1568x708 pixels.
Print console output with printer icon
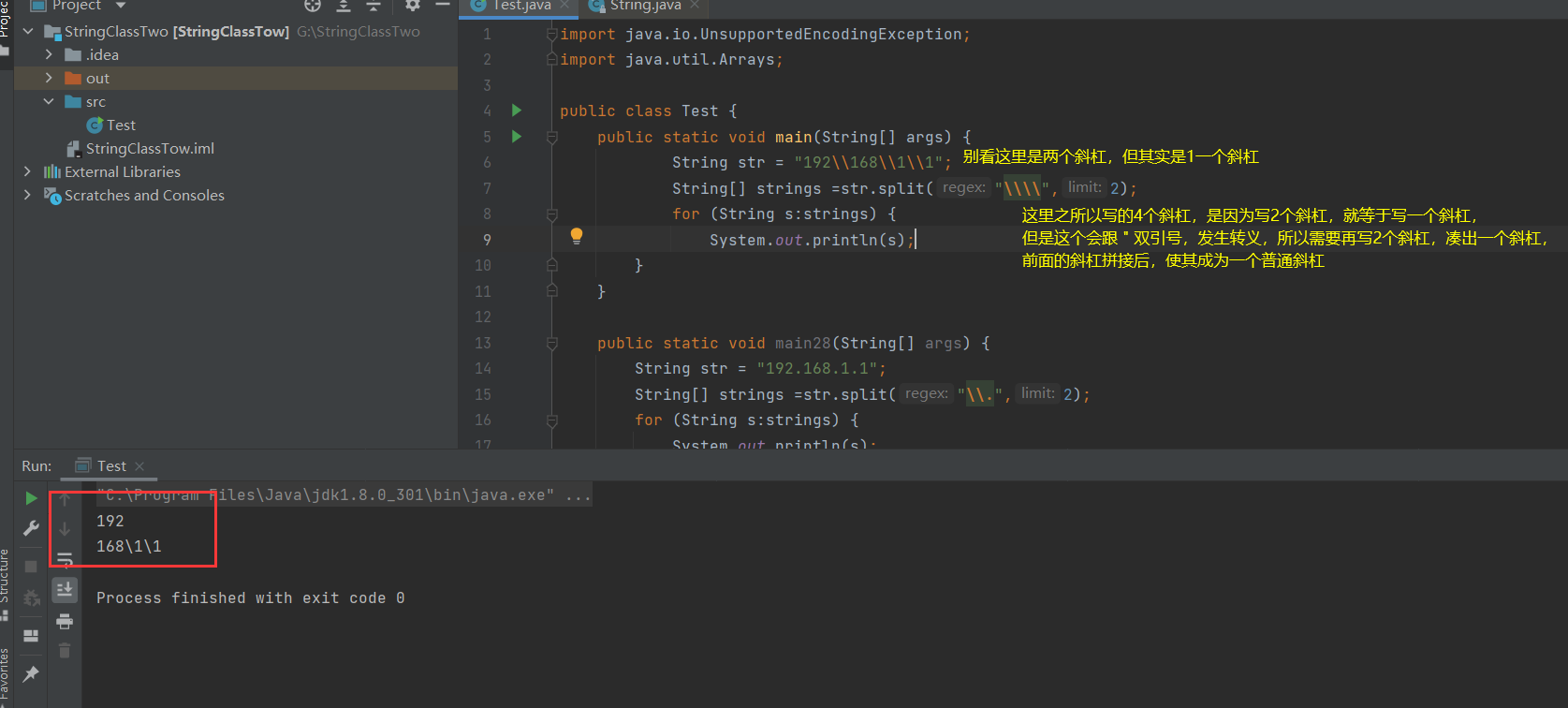pyautogui.click(x=65, y=621)
